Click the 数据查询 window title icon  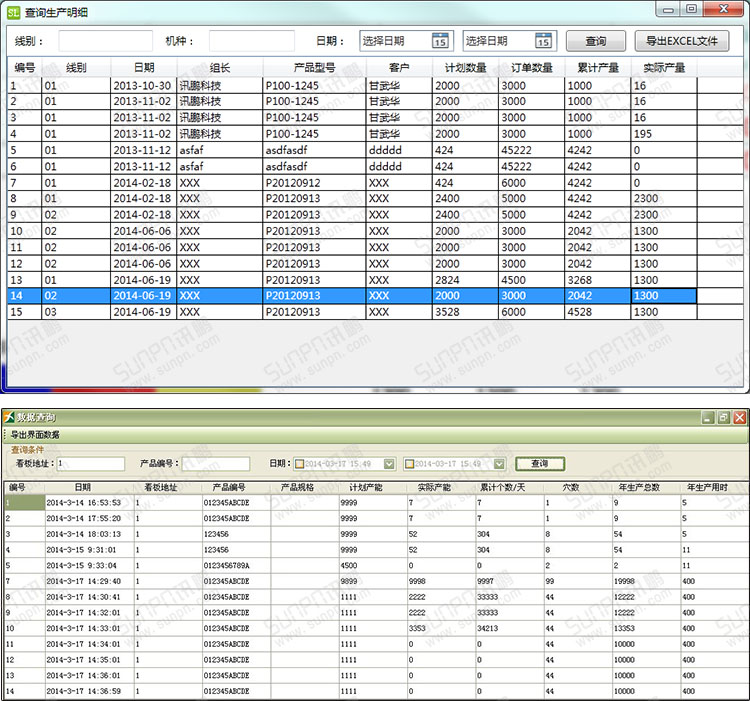[9, 416]
